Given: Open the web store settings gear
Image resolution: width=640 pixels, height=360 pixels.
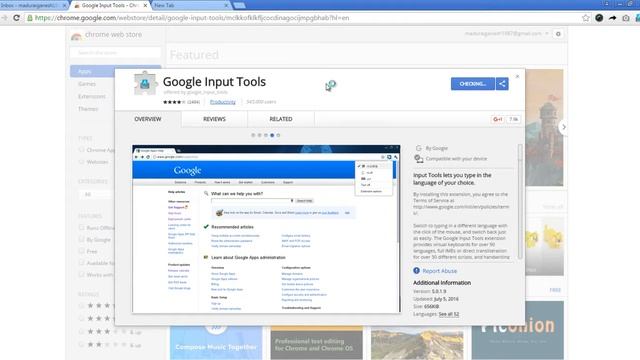Looking at the screenshot, I should click(x=558, y=34).
